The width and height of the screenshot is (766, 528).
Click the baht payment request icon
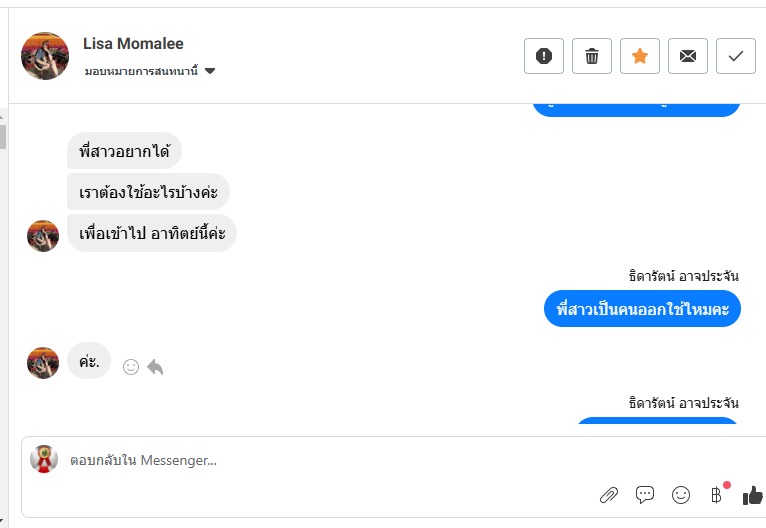tap(716, 494)
